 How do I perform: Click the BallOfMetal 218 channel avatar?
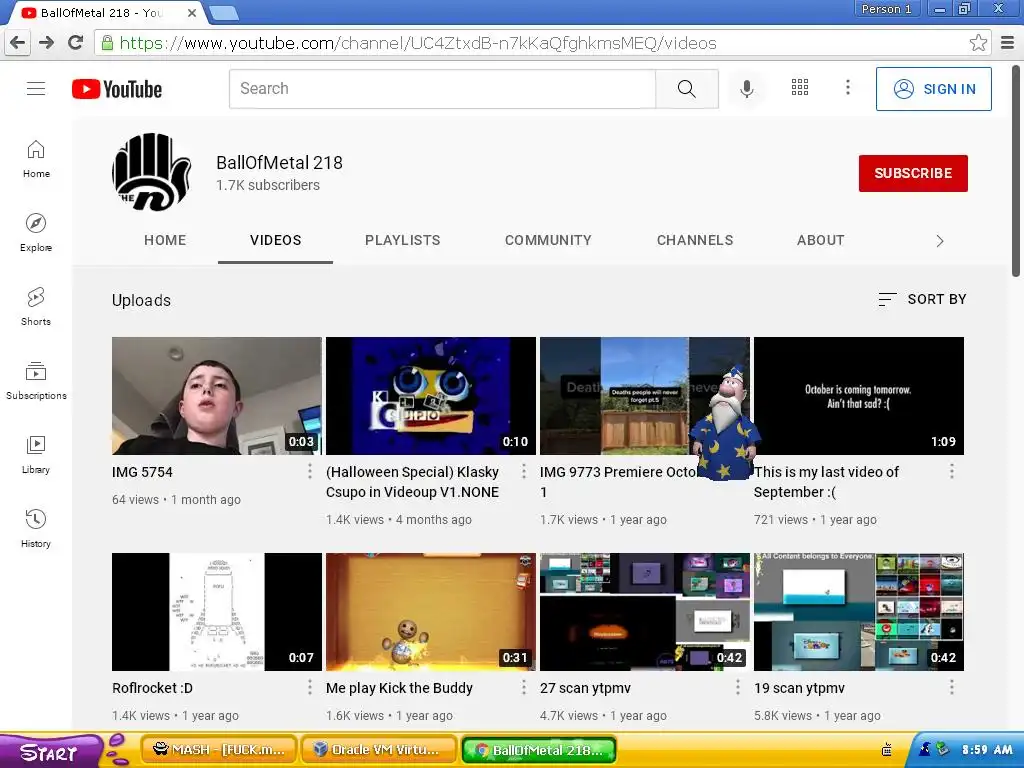coord(152,172)
